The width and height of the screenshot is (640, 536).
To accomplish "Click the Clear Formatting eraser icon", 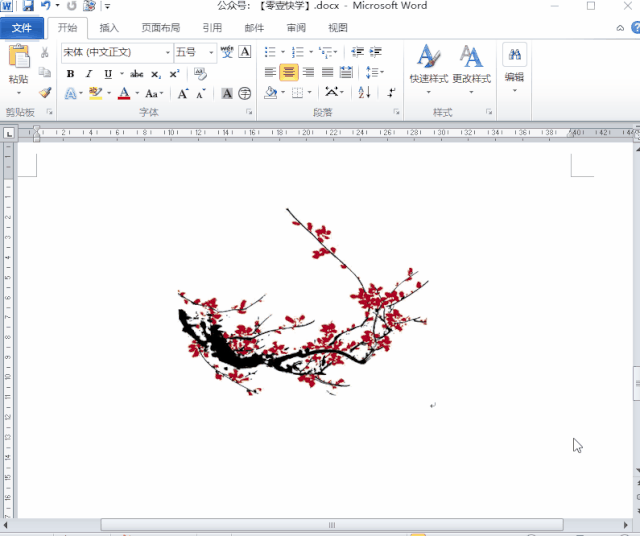I will tap(200, 73).
